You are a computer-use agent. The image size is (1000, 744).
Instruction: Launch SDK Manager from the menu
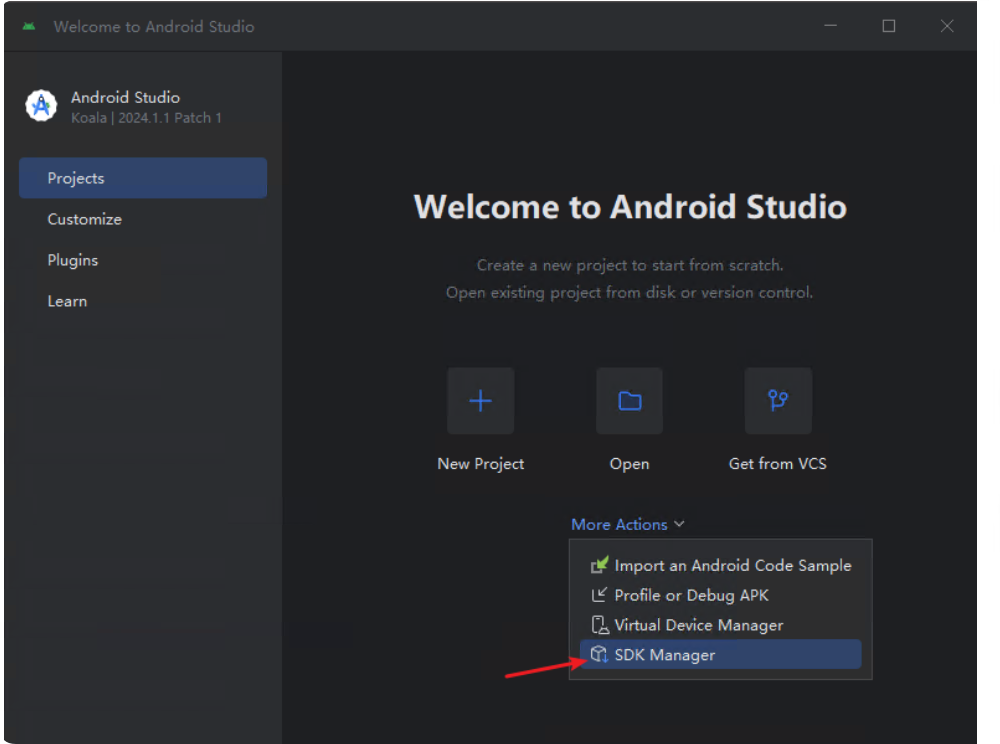pyautogui.click(x=721, y=655)
